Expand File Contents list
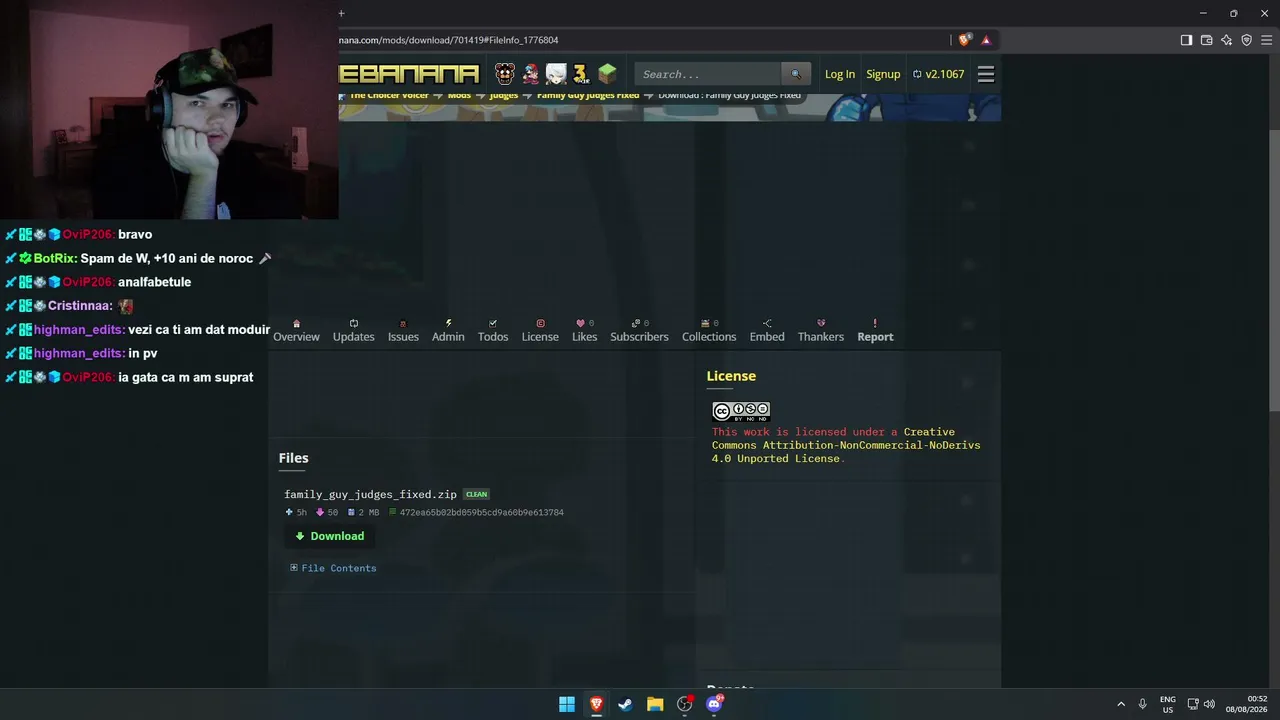Image resolution: width=1280 pixels, height=720 pixels. [334, 568]
